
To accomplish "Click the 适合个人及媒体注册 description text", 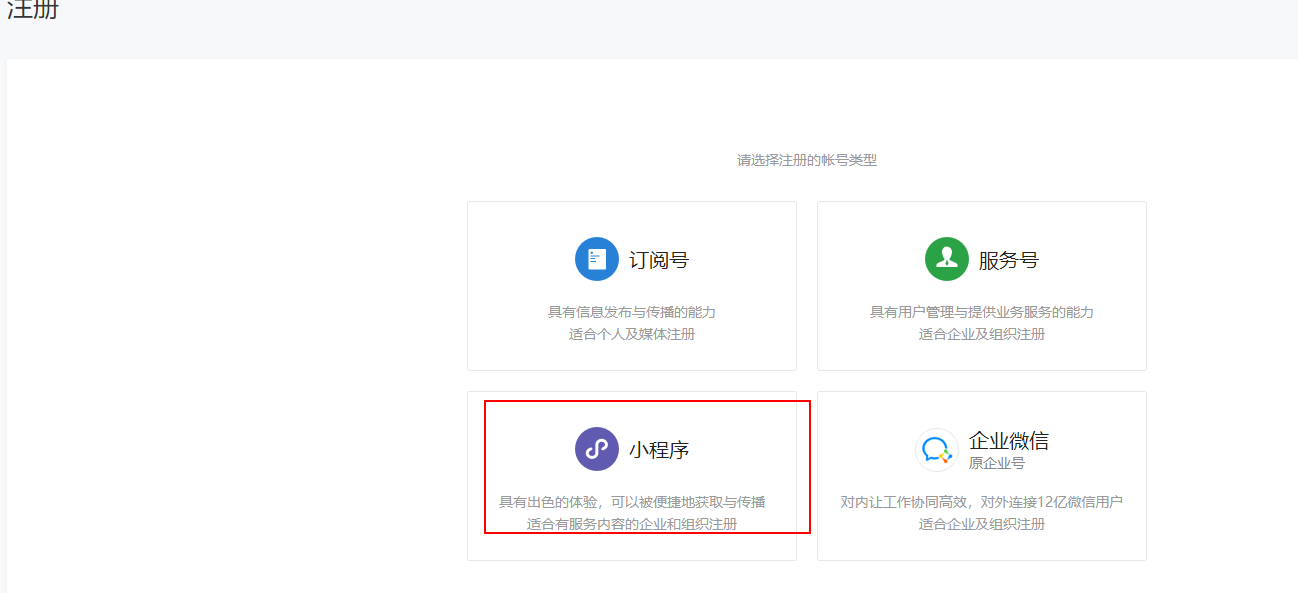I will pyautogui.click(x=631, y=333).
